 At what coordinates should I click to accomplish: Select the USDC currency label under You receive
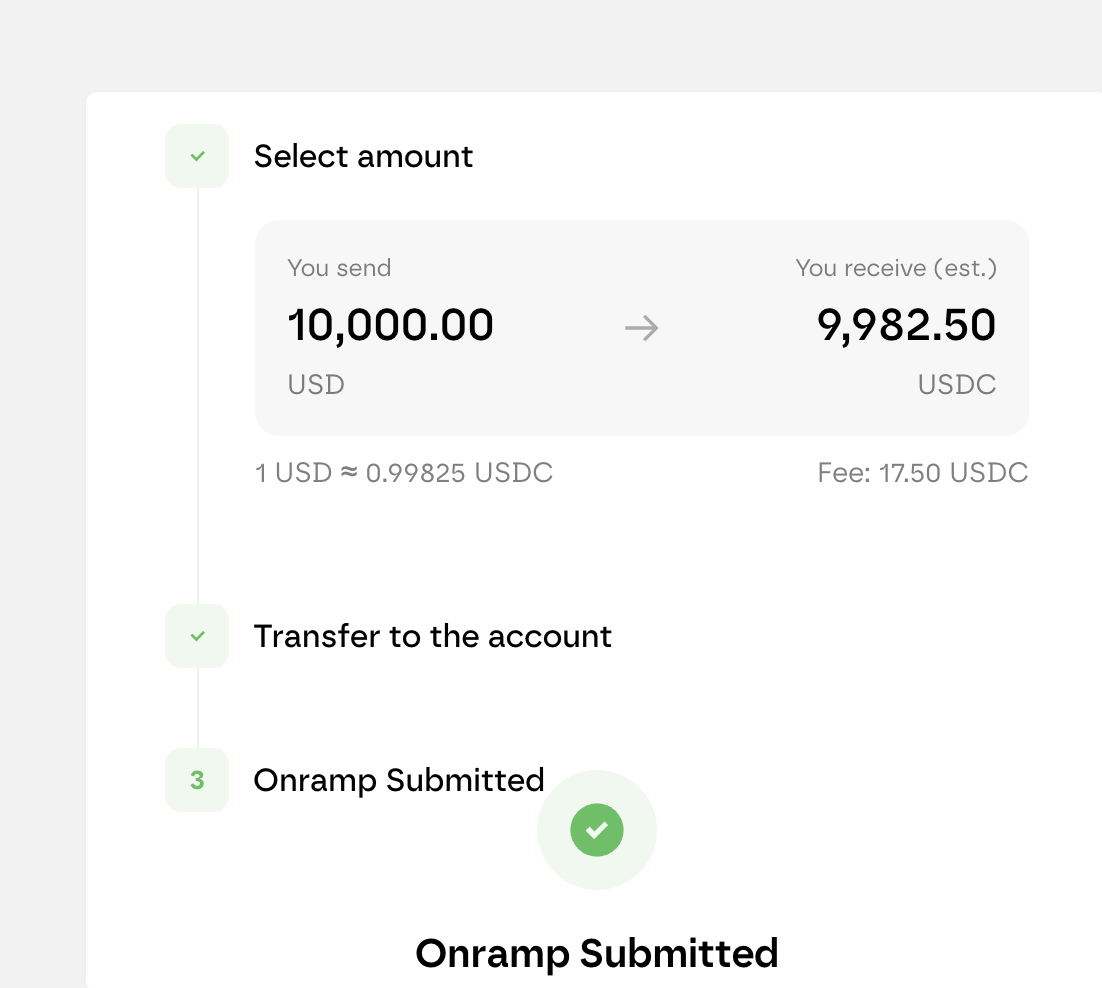956,384
